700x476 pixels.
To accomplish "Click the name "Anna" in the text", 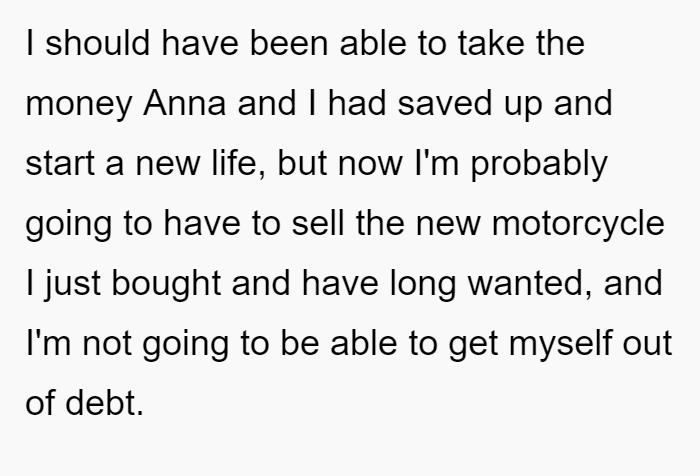I will tap(184, 103).
